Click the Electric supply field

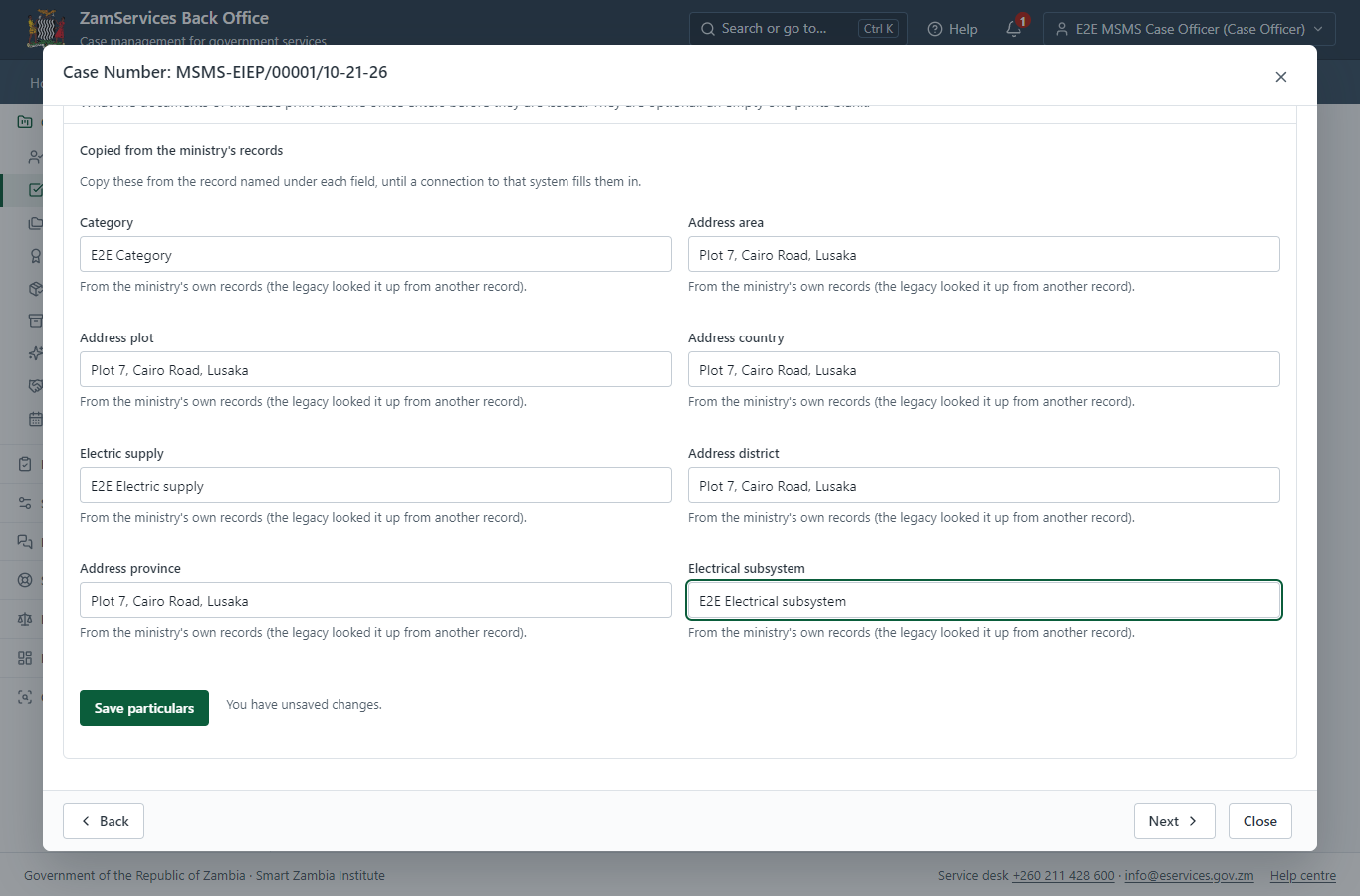[375, 485]
